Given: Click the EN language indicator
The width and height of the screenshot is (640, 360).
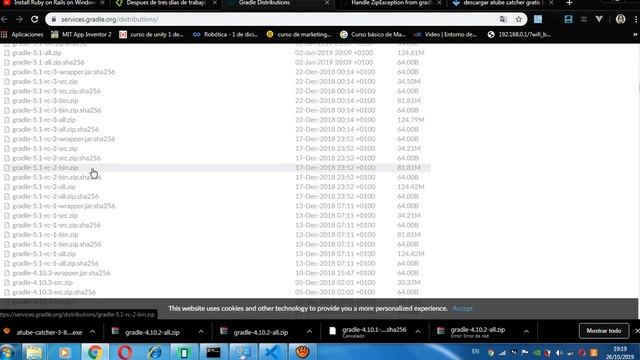Looking at the screenshot, I should pyautogui.click(x=476, y=351).
